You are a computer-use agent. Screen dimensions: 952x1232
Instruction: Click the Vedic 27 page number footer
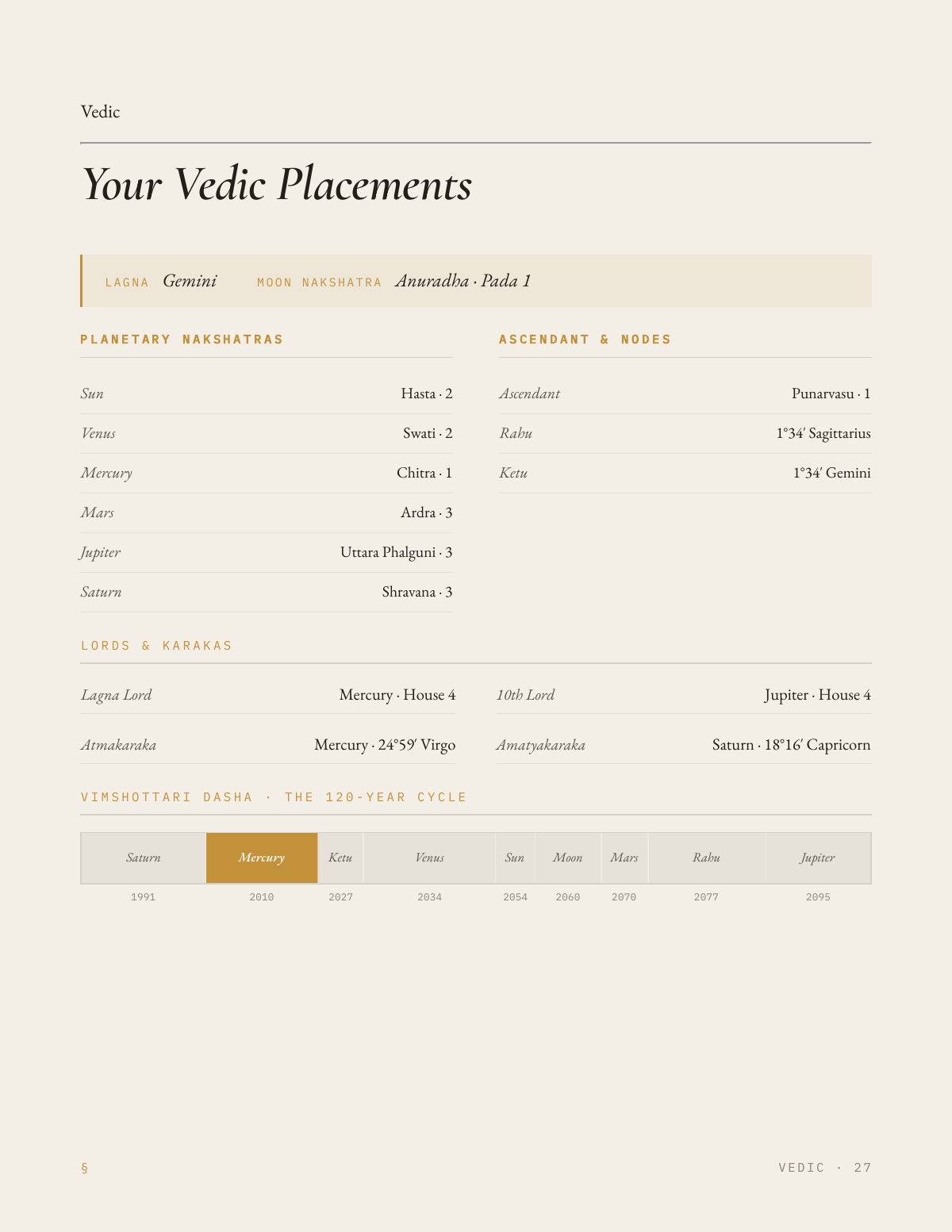[825, 1168]
